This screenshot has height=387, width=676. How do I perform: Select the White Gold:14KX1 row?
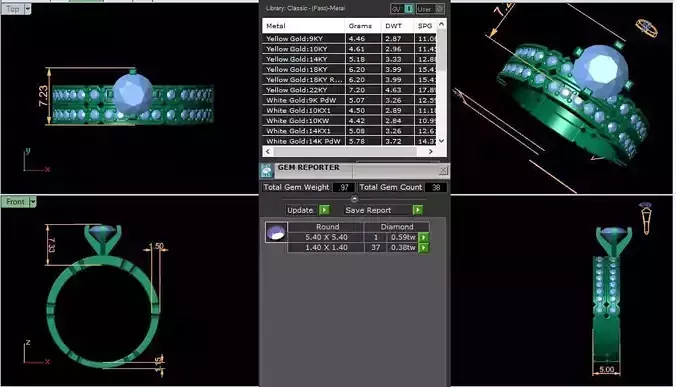tap(349, 131)
